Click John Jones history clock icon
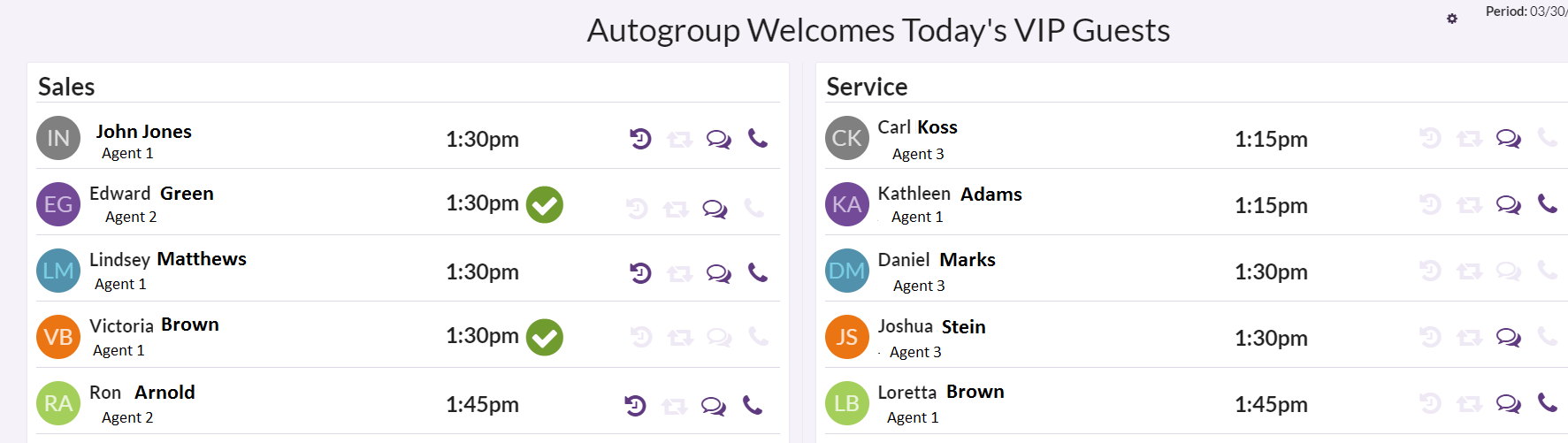The width and height of the screenshot is (1568, 443). [640, 139]
